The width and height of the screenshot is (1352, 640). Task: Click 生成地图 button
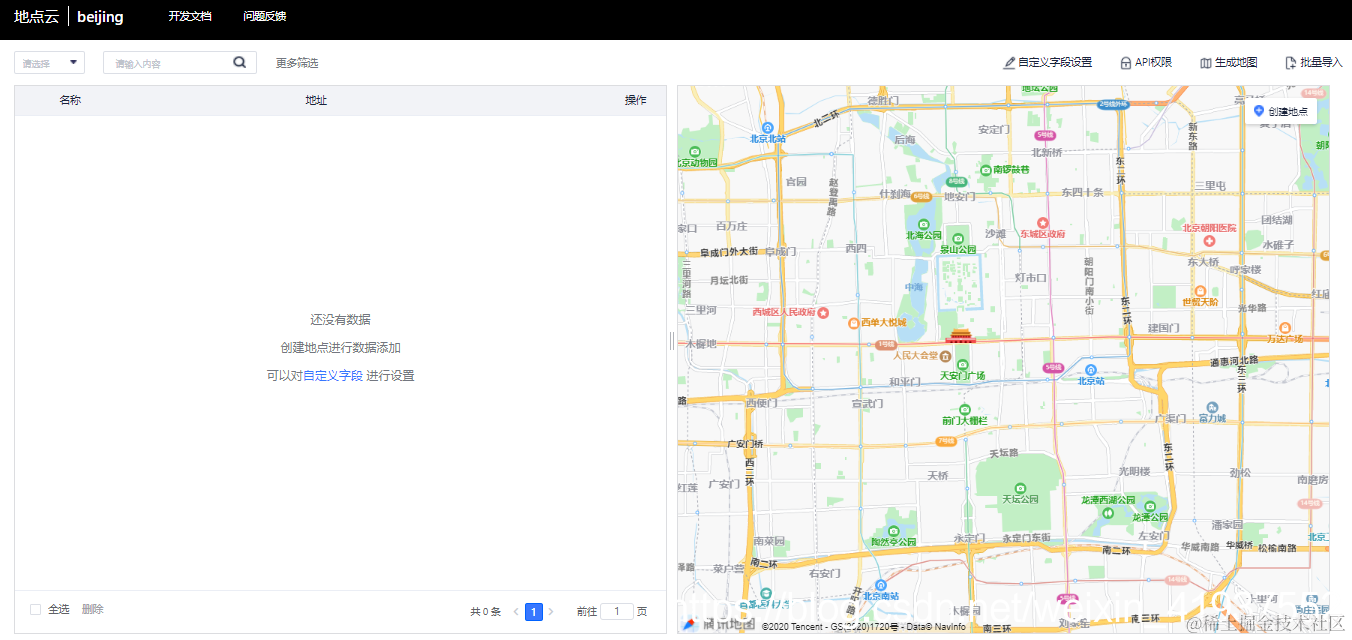click(x=1229, y=63)
